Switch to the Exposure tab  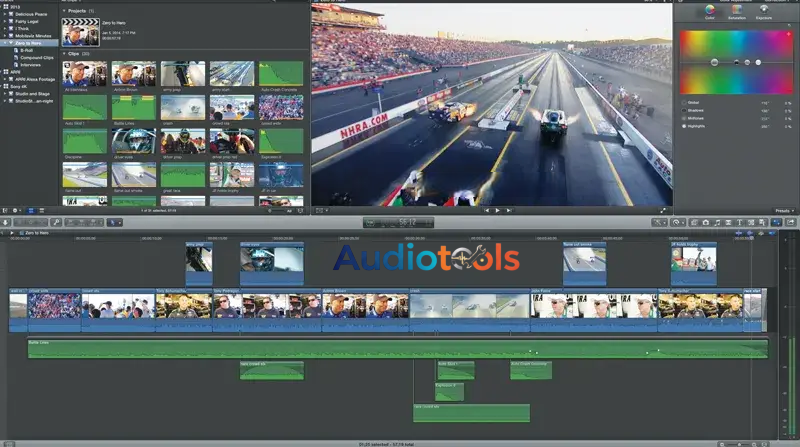pyautogui.click(x=764, y=12)
